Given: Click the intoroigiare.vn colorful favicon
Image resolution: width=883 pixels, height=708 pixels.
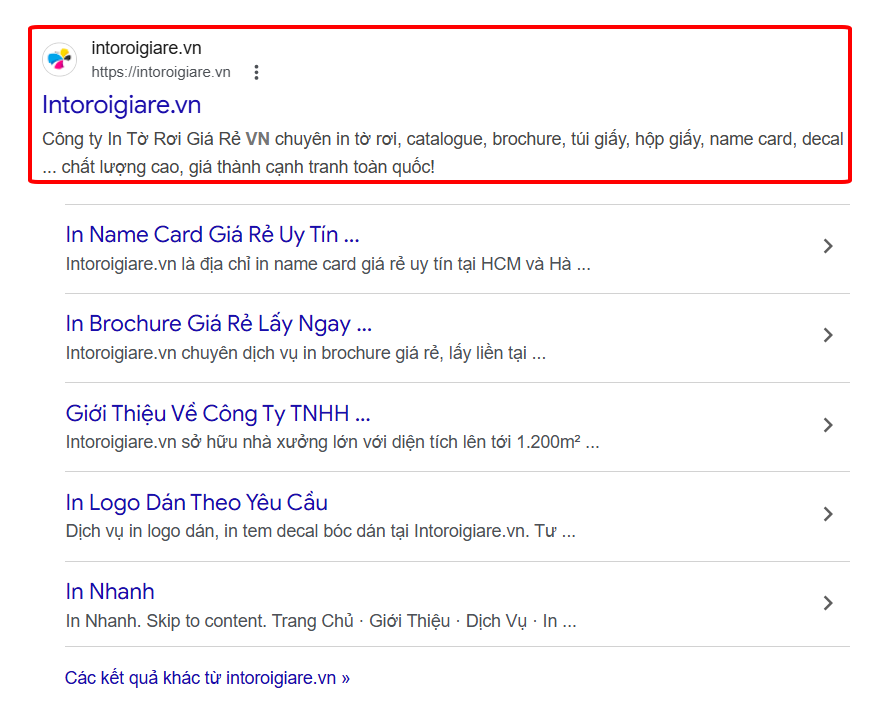Looking at the screenshot, I should [60, 59].
